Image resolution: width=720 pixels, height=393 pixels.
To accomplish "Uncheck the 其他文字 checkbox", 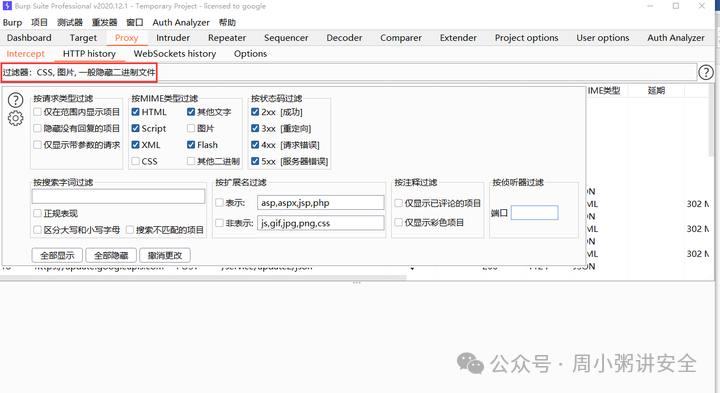I will tap(191, 112).
